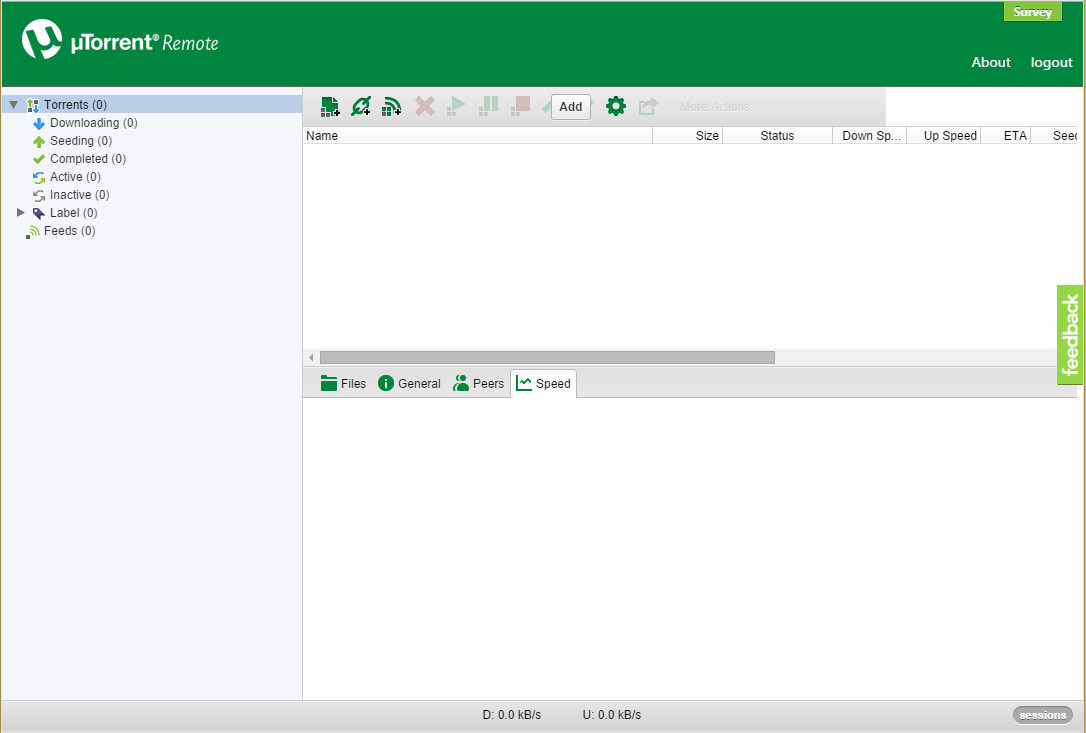1086x733 pixels.
Task: Click the Add Torrent from URL icon
Action: pos(361,106)
